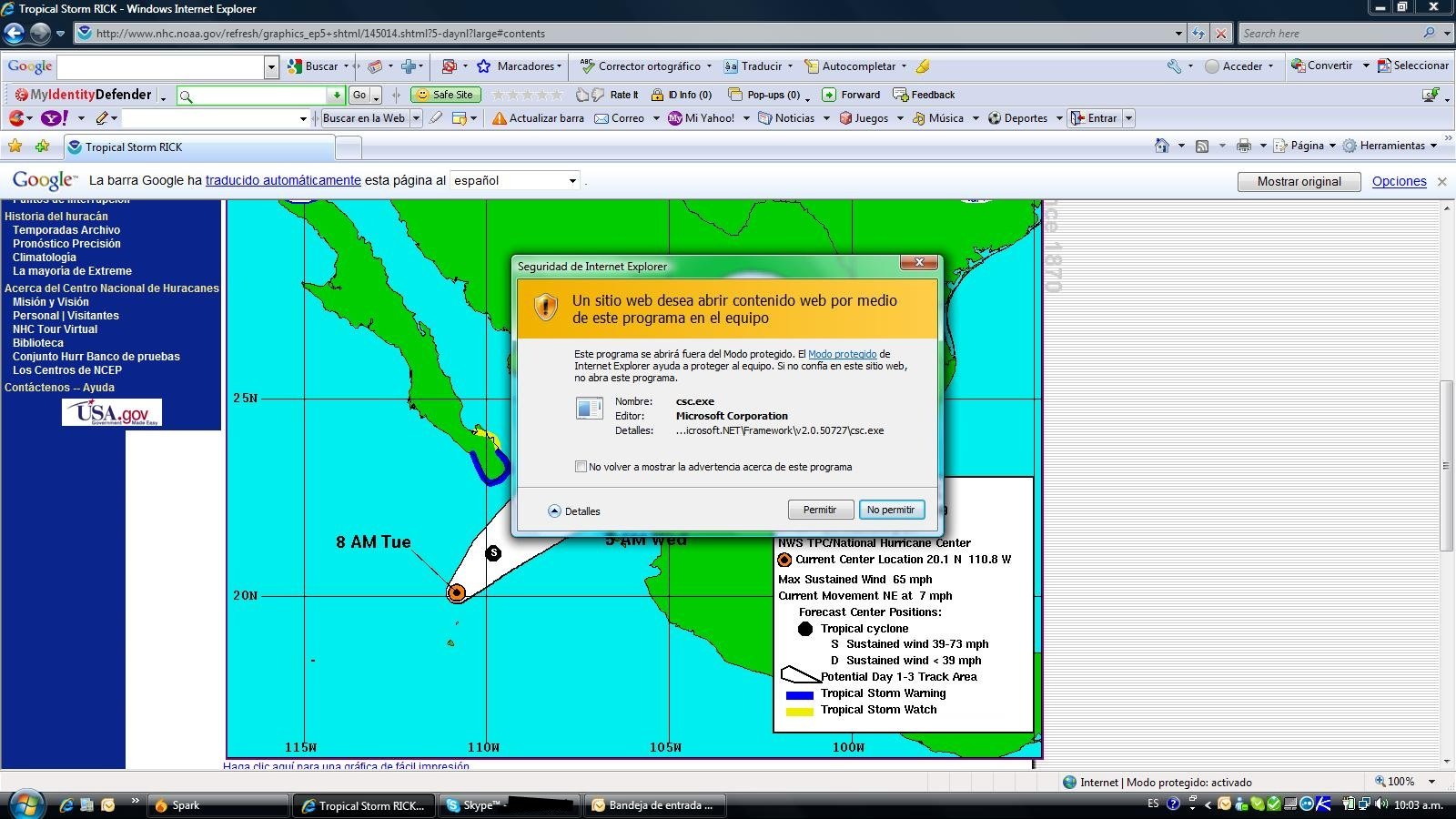Click the Traducir translate tool
1456x819 pixels.
(x=753, y=66)
